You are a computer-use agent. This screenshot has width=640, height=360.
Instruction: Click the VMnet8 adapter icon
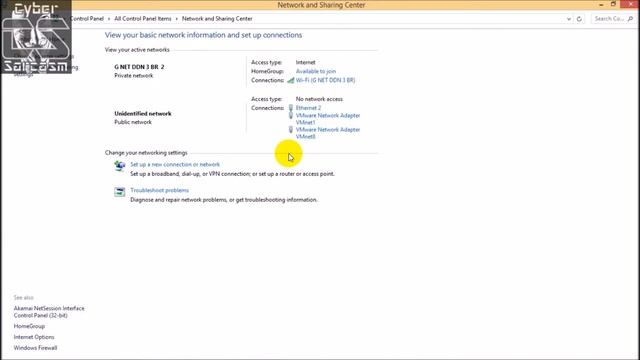(x=291, y=129)
